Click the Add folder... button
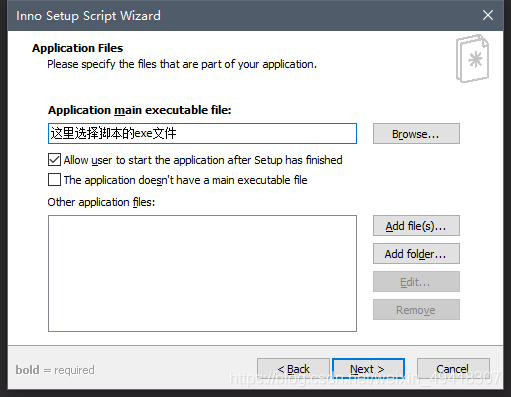The image size is (511, 397). click(x=416, y=254)
